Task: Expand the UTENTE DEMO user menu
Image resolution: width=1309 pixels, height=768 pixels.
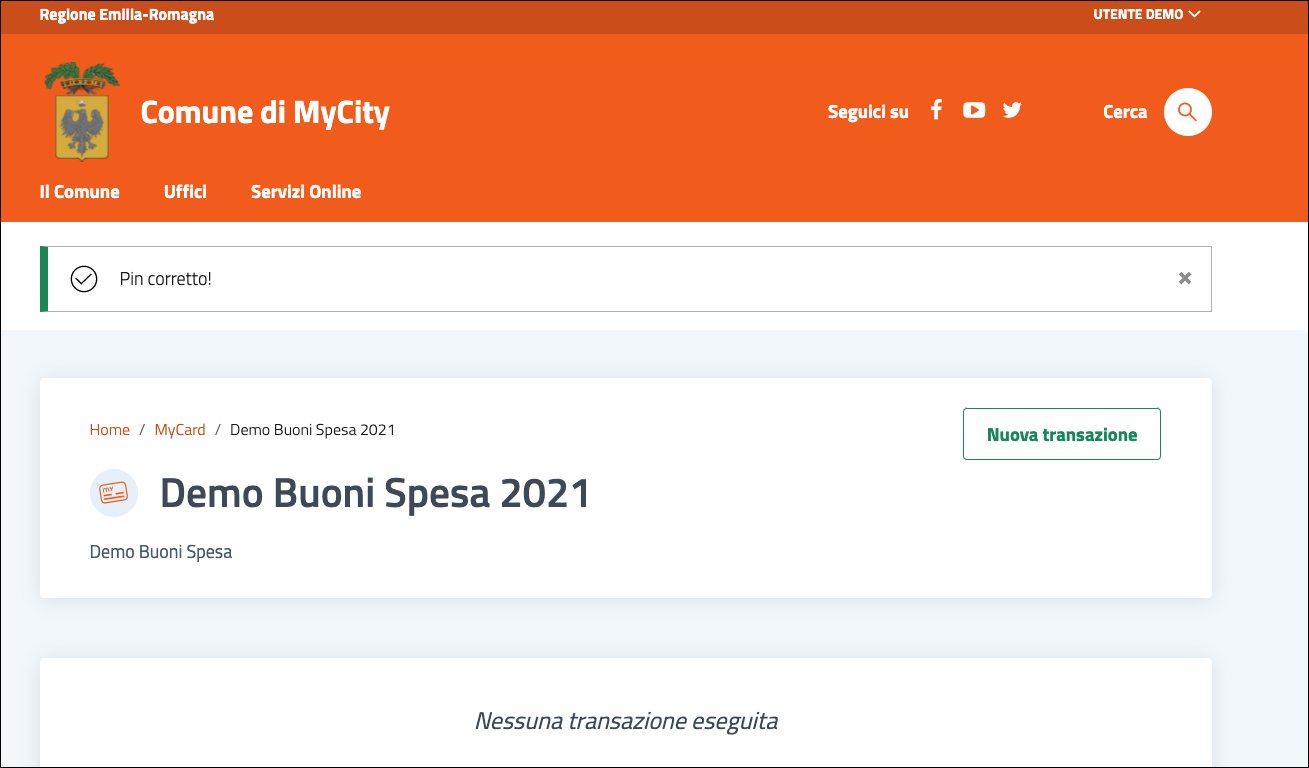Action: [1146, 15]
